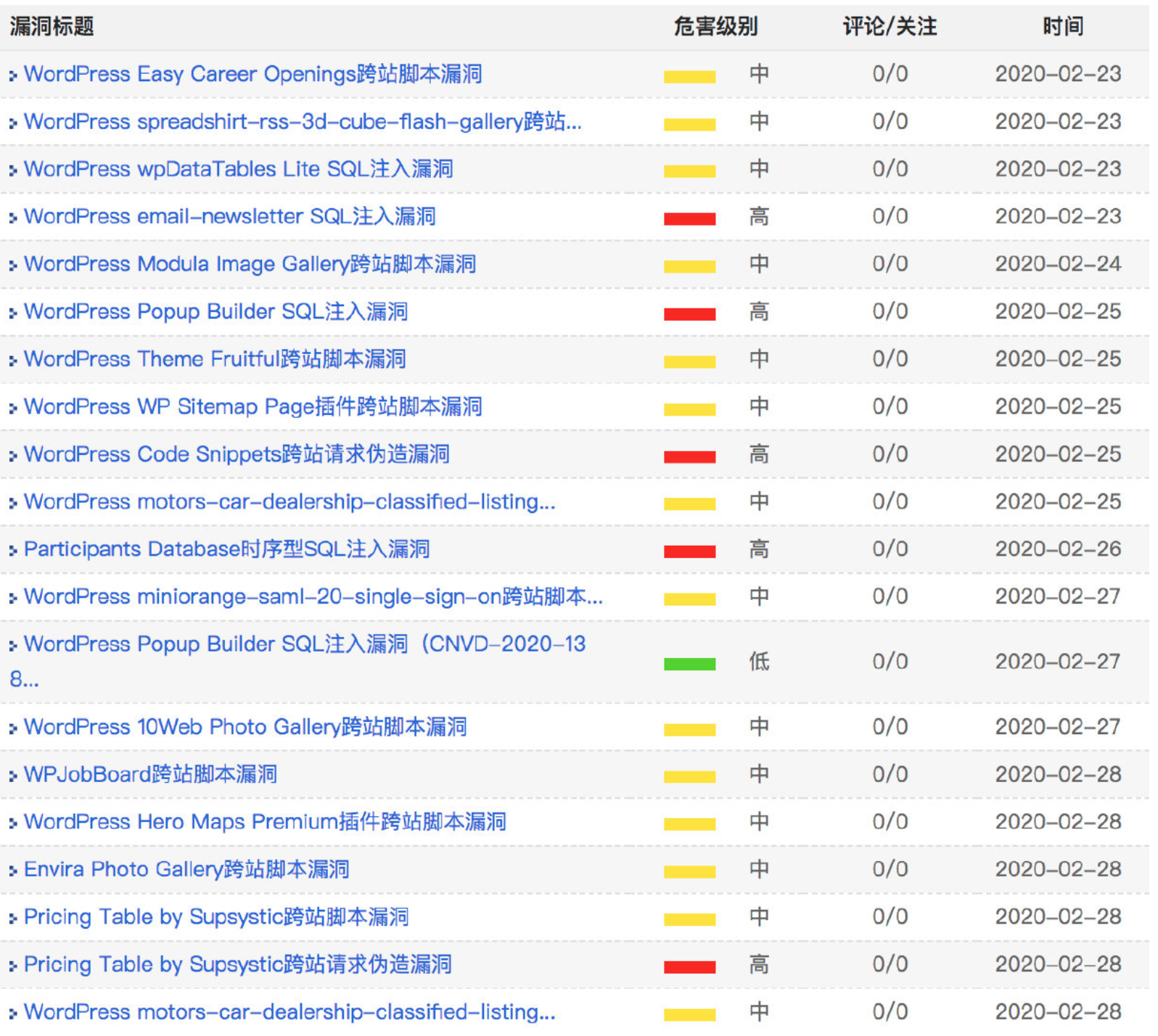View WordPress WP Sitemap Page插件跨站脚本漏洞

(x=253, y=406)
